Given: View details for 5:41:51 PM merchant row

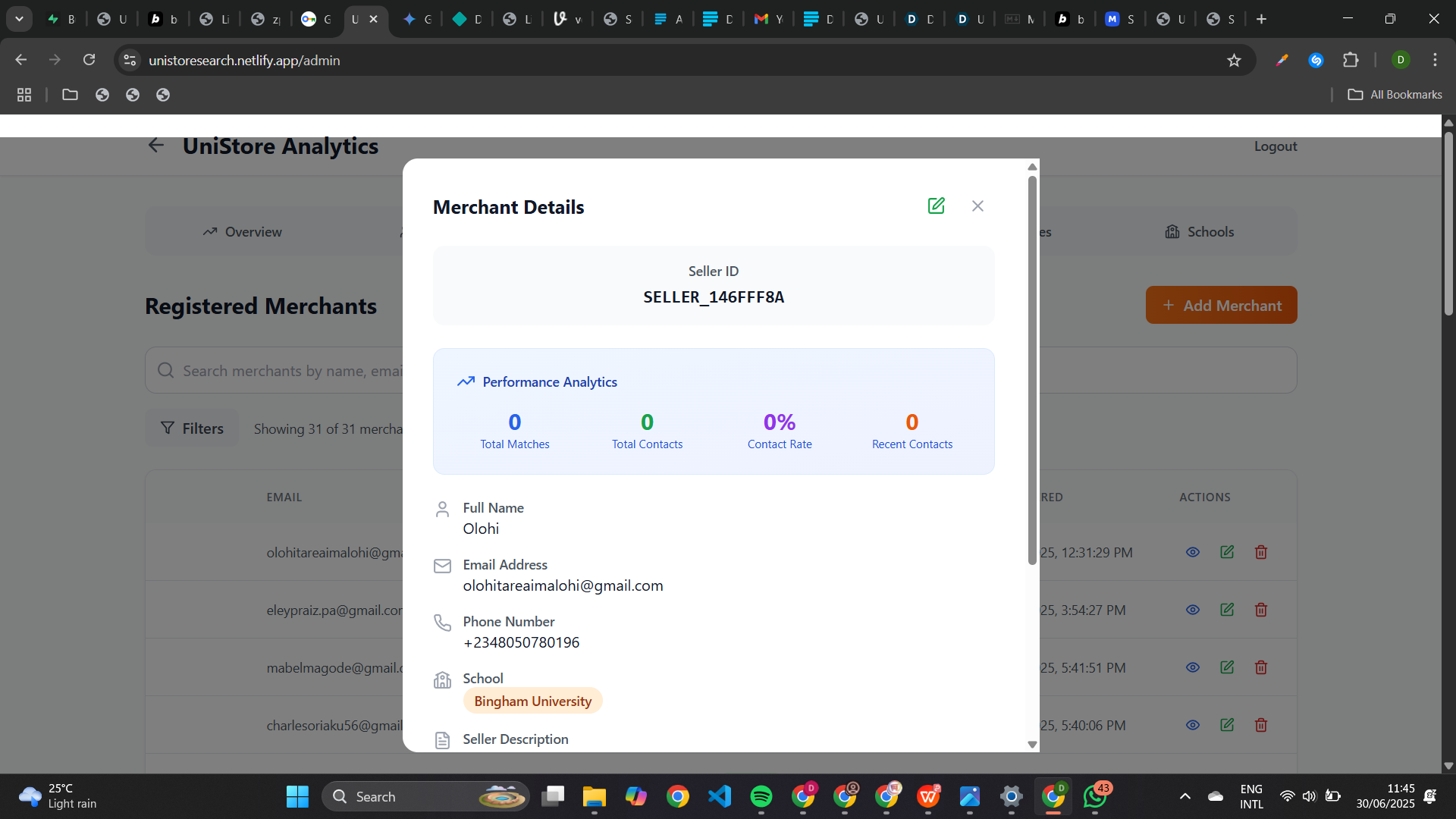Looking at the screenshot, I should pos(1193,667).
